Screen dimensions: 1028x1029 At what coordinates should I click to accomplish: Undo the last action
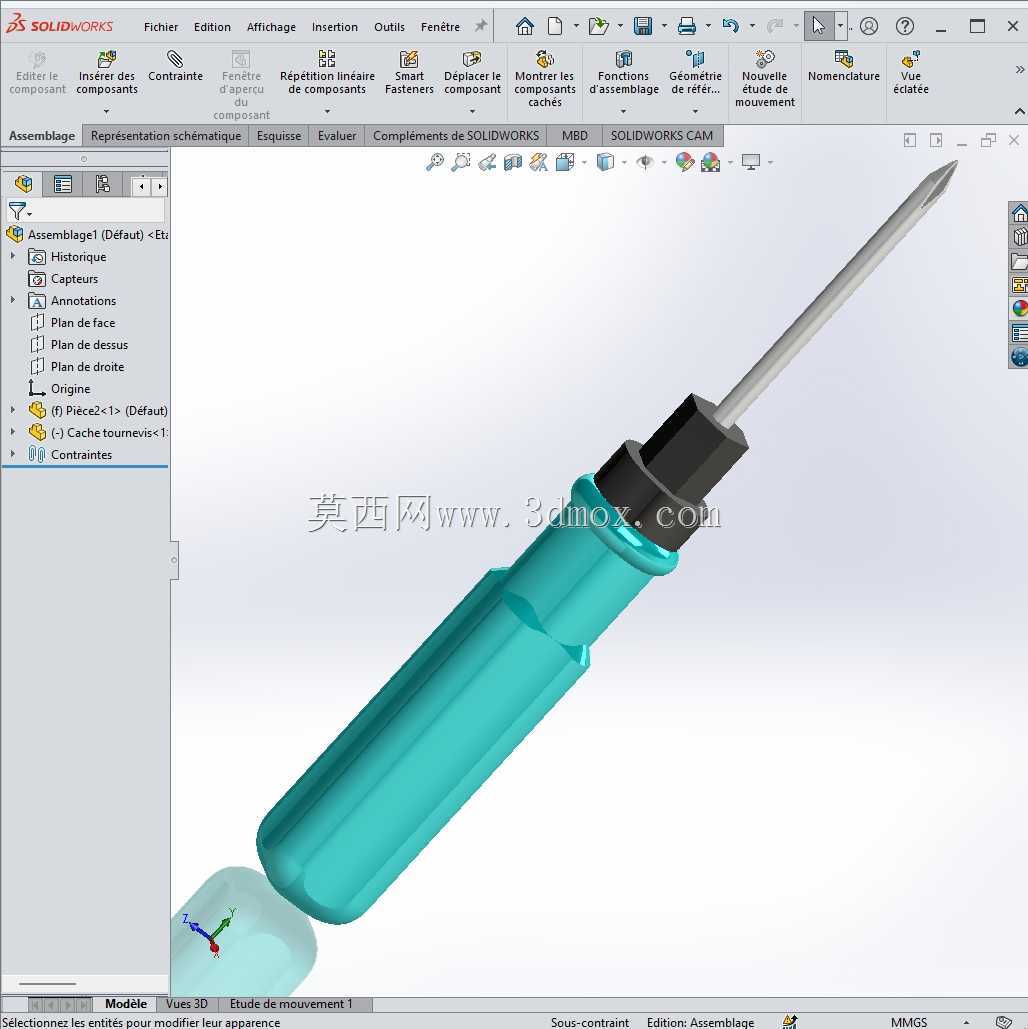click(731, 26)
